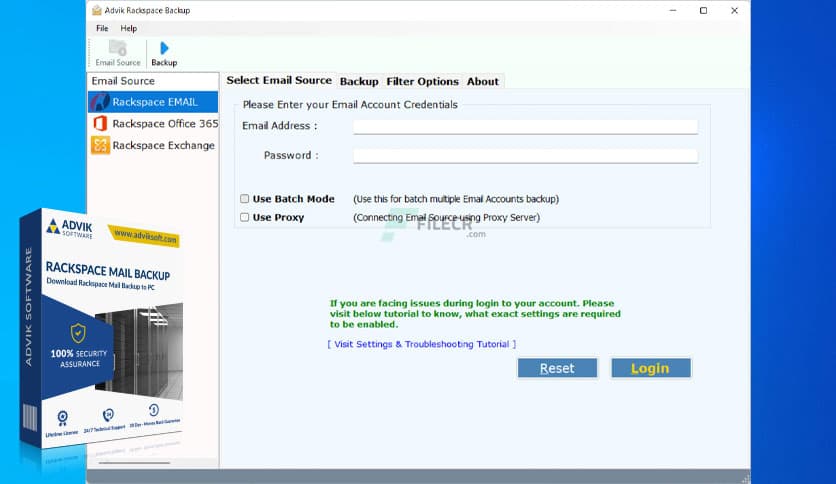Select Rackspace Office 365 text in source list
This screenshot has height=484, width=836.
point(165,124)
